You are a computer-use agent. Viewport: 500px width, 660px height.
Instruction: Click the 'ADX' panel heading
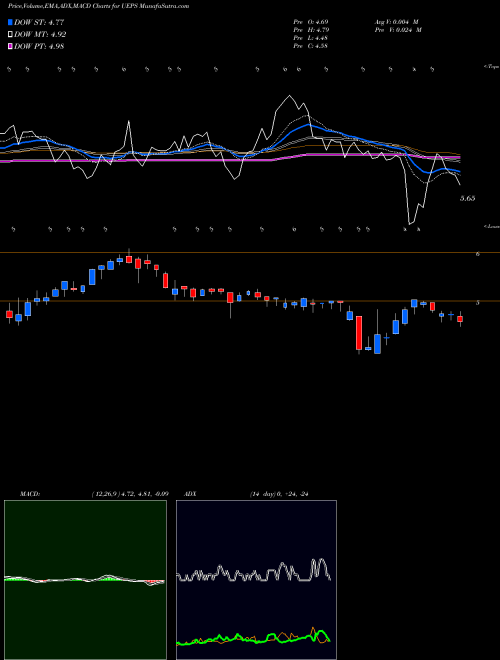click(x=191, y=494)
